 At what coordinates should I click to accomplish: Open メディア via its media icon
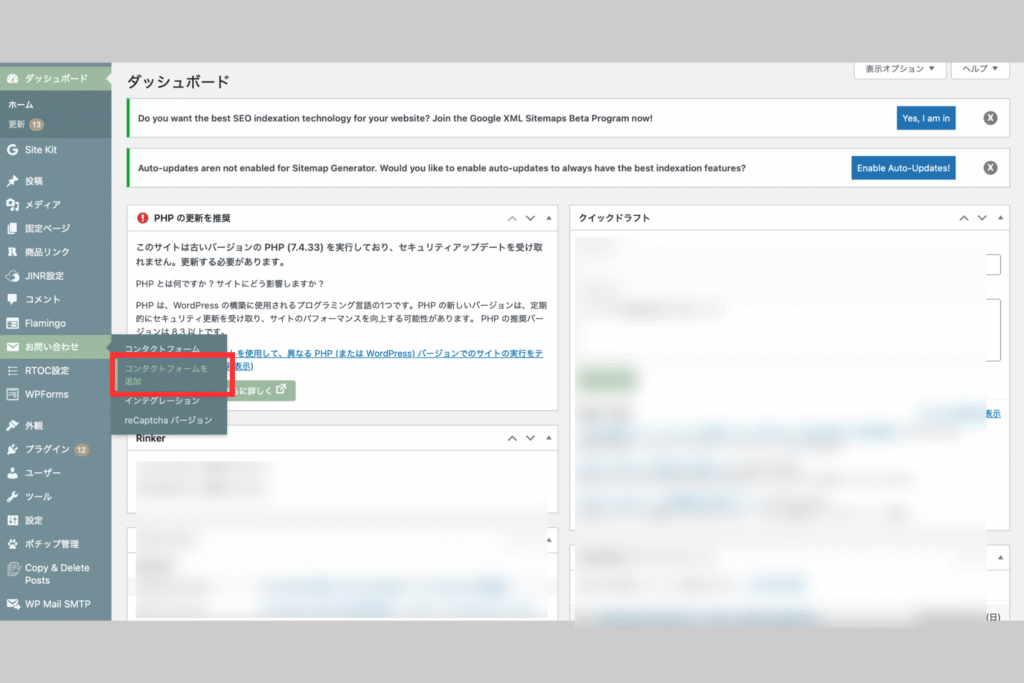click(12, 204)
